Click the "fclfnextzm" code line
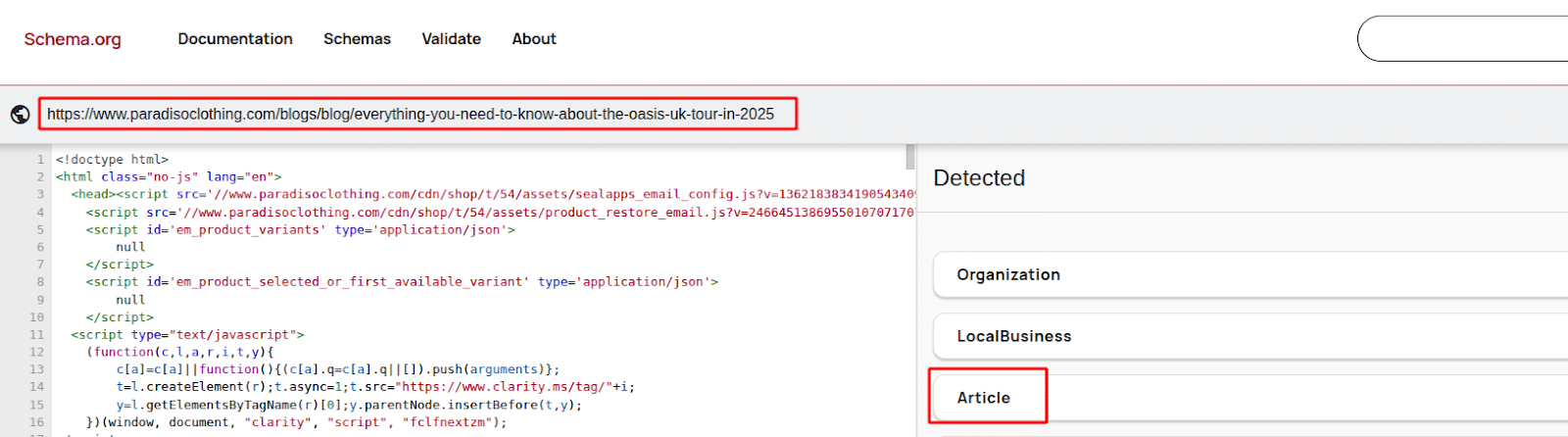The image size is (1568, 437). (297, 422)
